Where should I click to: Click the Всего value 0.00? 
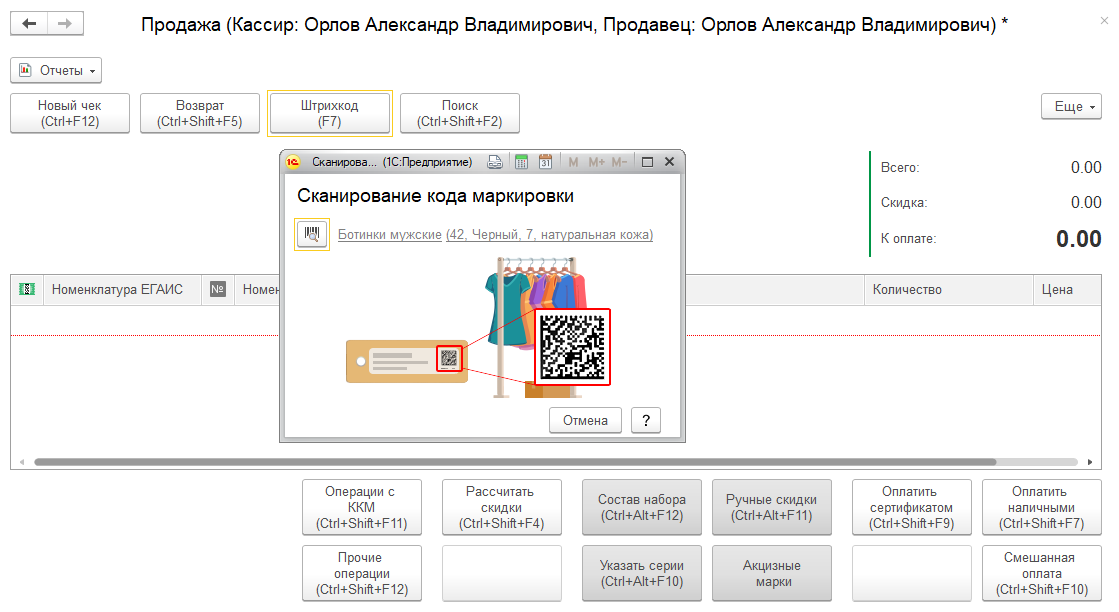pos(1086,168)
